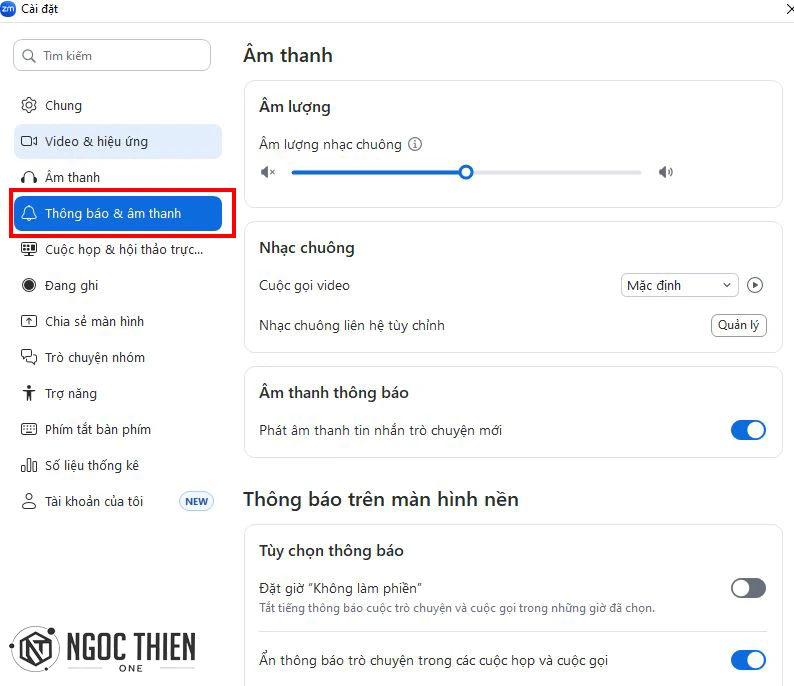Click the user profile icon beside Tài khoản của tôi
This screenshot has width=794, height=686.
29,501
